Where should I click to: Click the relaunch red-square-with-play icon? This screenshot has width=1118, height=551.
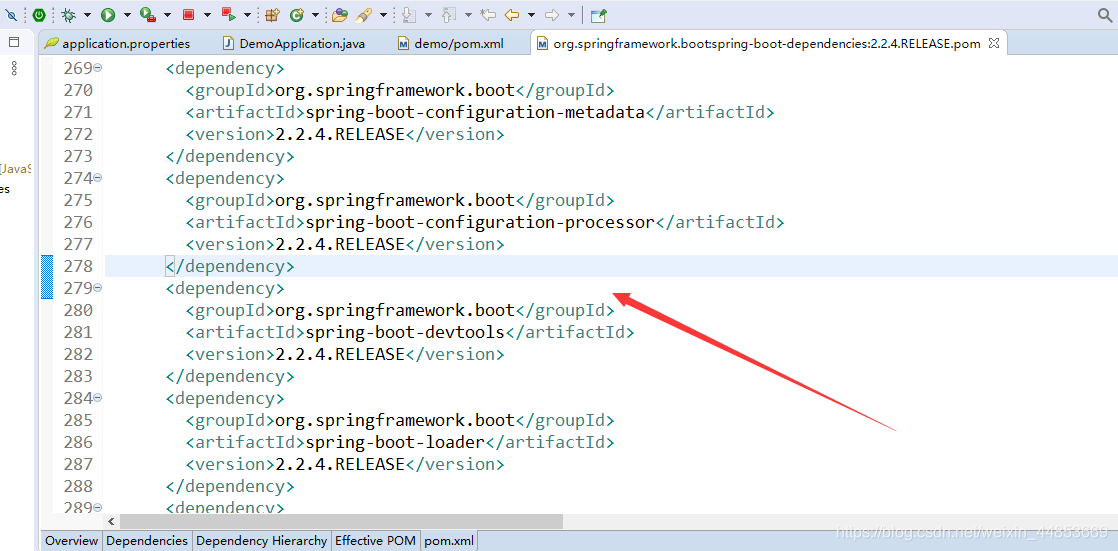(x=228, y=14)
